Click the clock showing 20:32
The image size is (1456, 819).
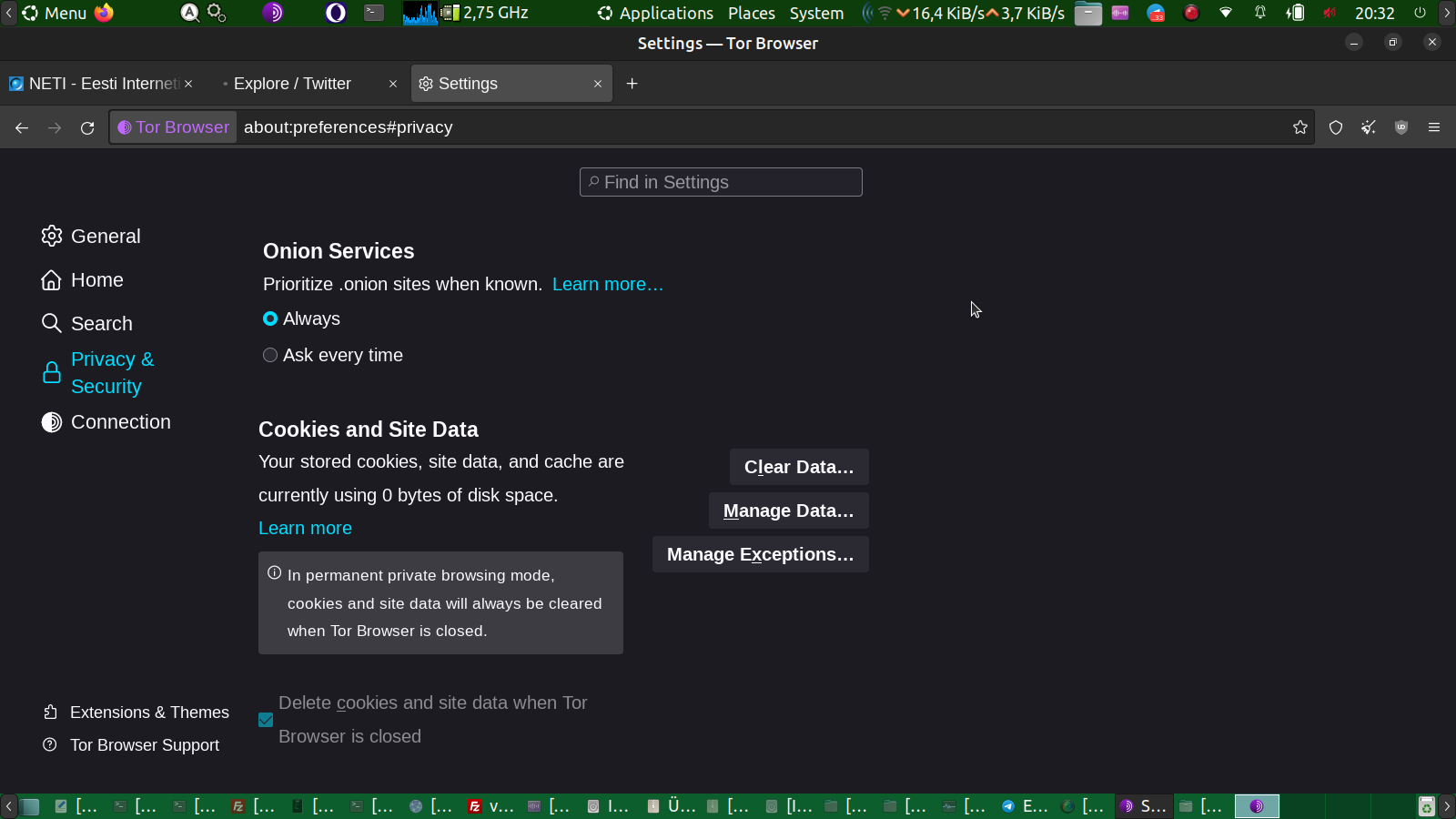click(x=1374, y=13)
